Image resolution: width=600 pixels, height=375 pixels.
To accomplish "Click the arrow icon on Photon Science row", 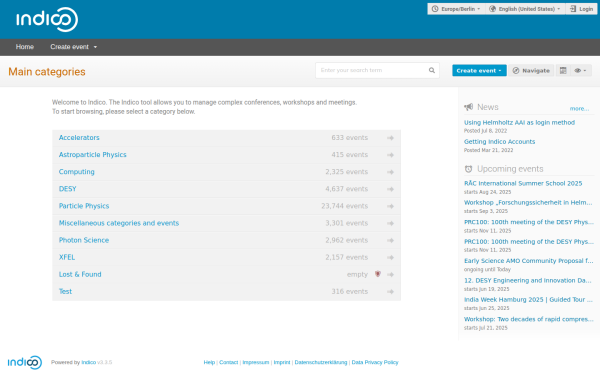I will coord(390,240).
